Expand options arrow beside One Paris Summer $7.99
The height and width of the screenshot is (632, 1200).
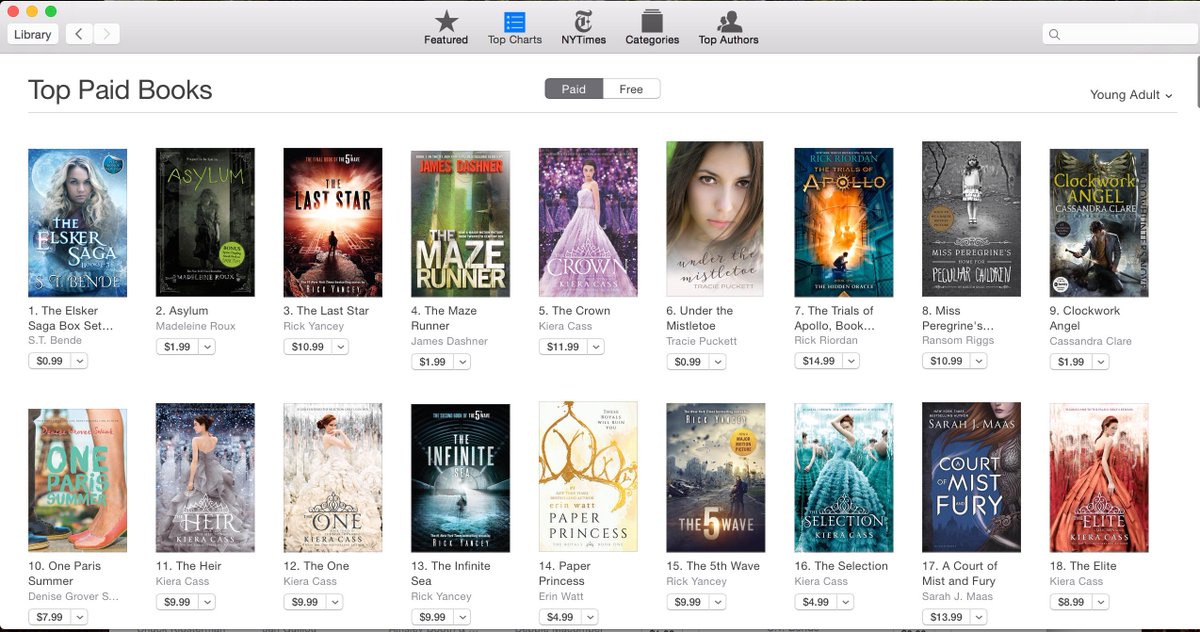[78, 616]
